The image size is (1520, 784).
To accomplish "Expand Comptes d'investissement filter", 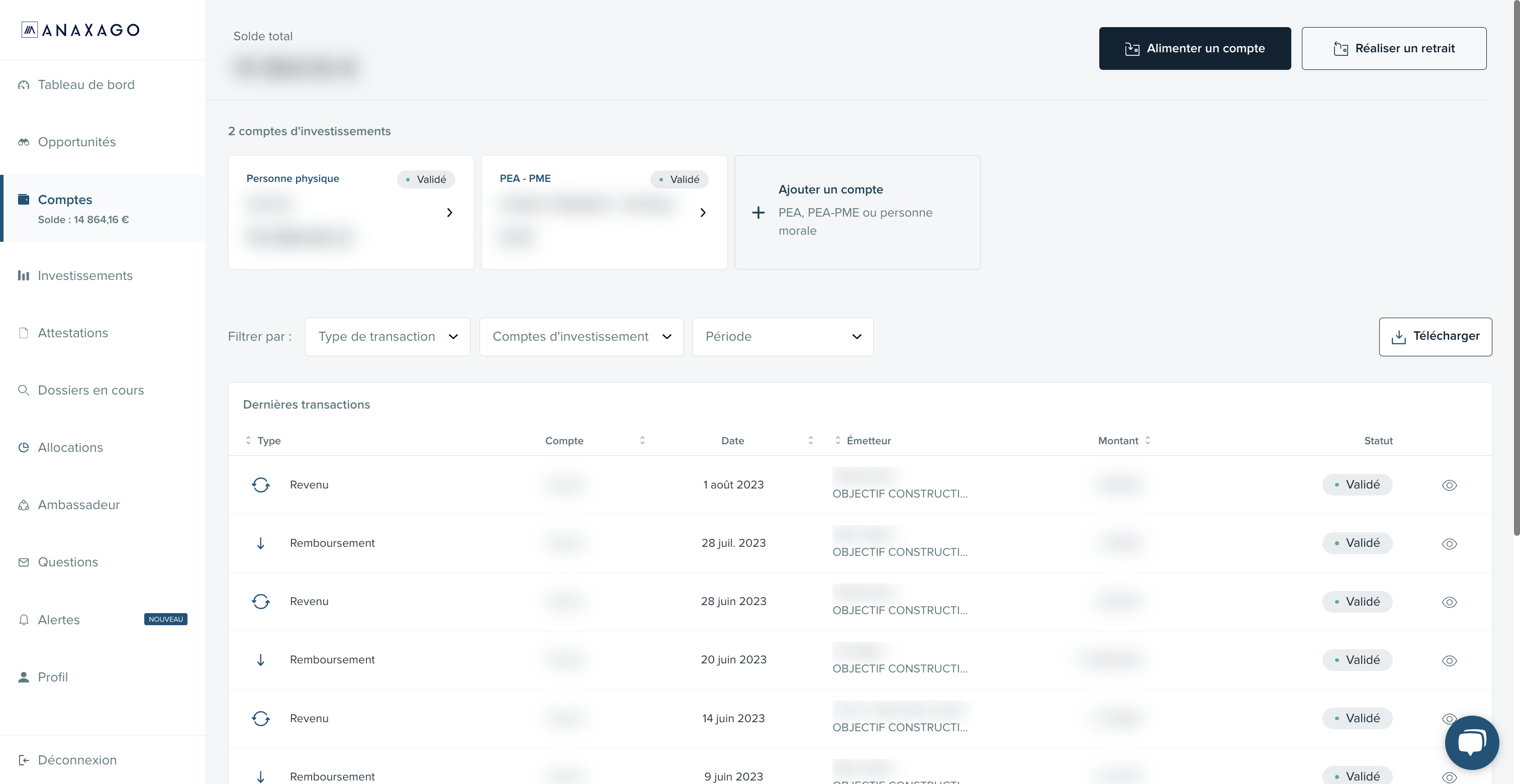I will 581,336.
